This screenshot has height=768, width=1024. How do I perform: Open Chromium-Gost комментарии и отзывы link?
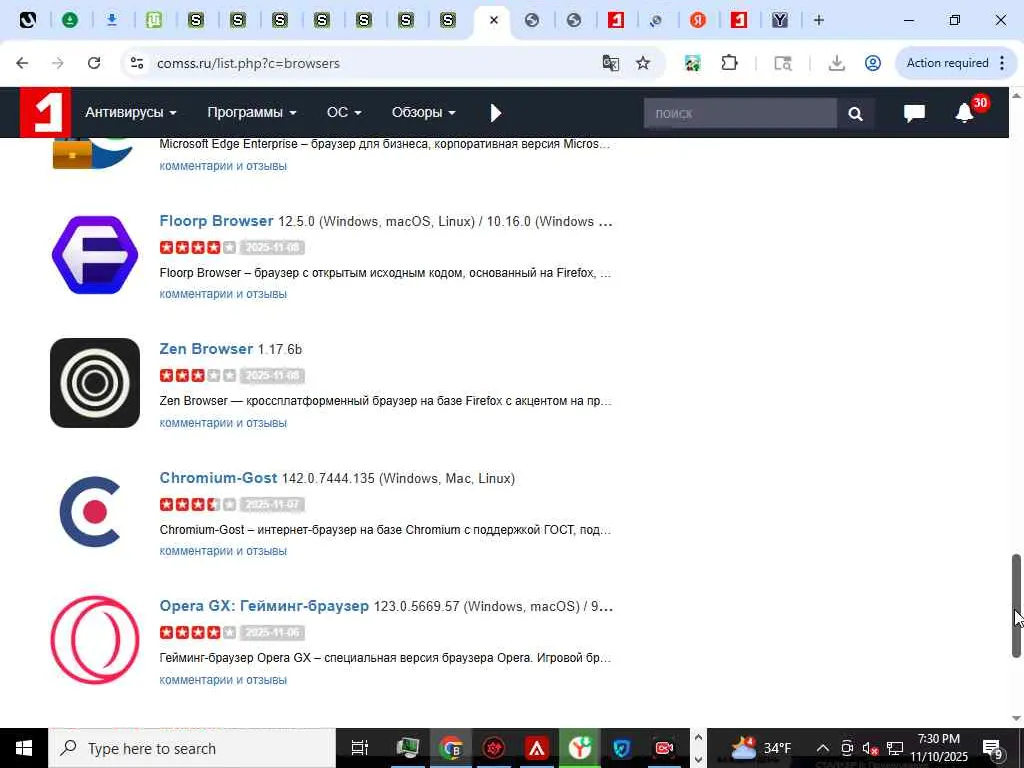pyautogui.click(x=223, y=551)
